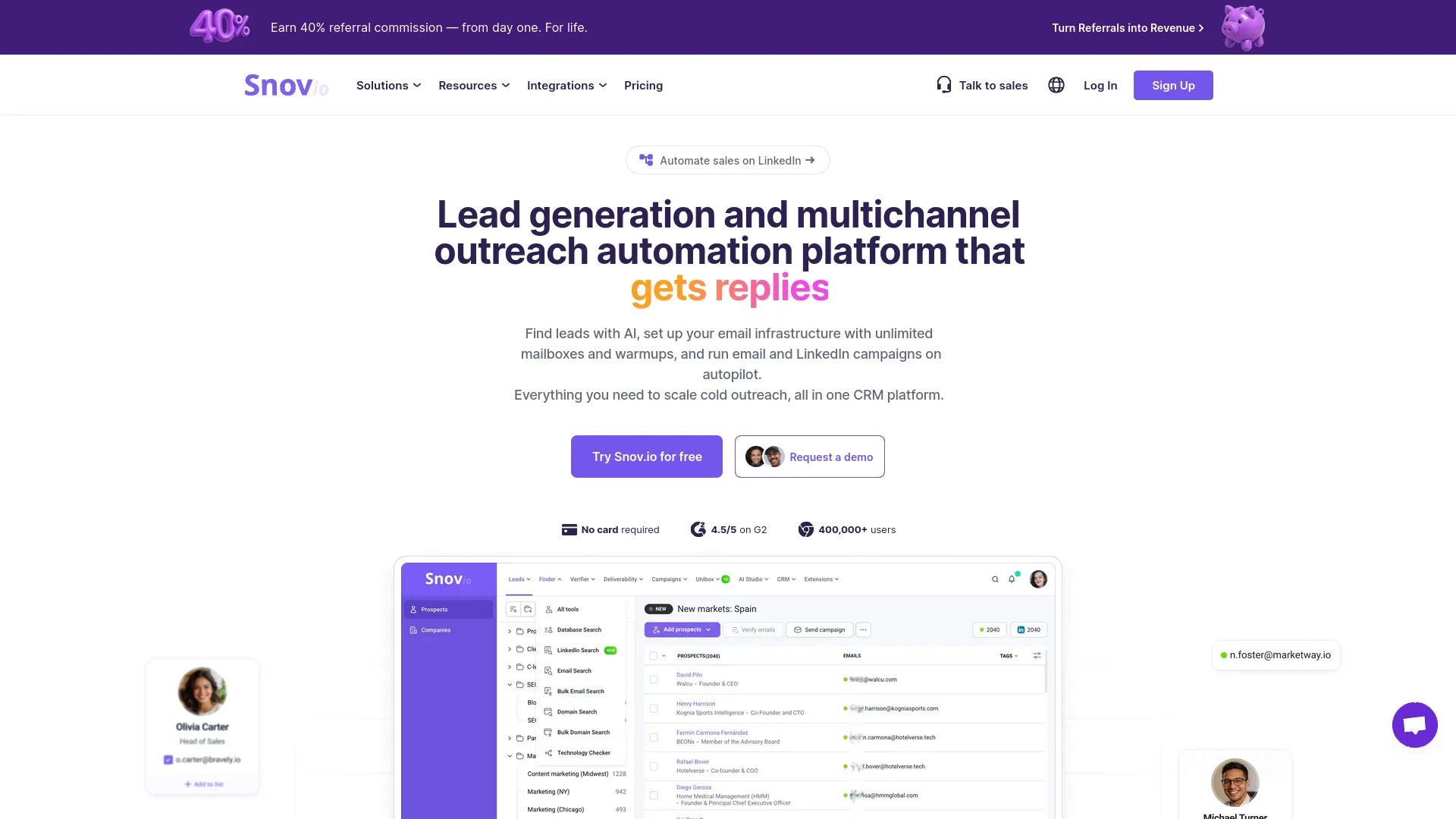The height and width of the screenshot is (819, 1456).
Task: Open Turn Referrals into Revenue link
Action: (x=1128, y=27)
